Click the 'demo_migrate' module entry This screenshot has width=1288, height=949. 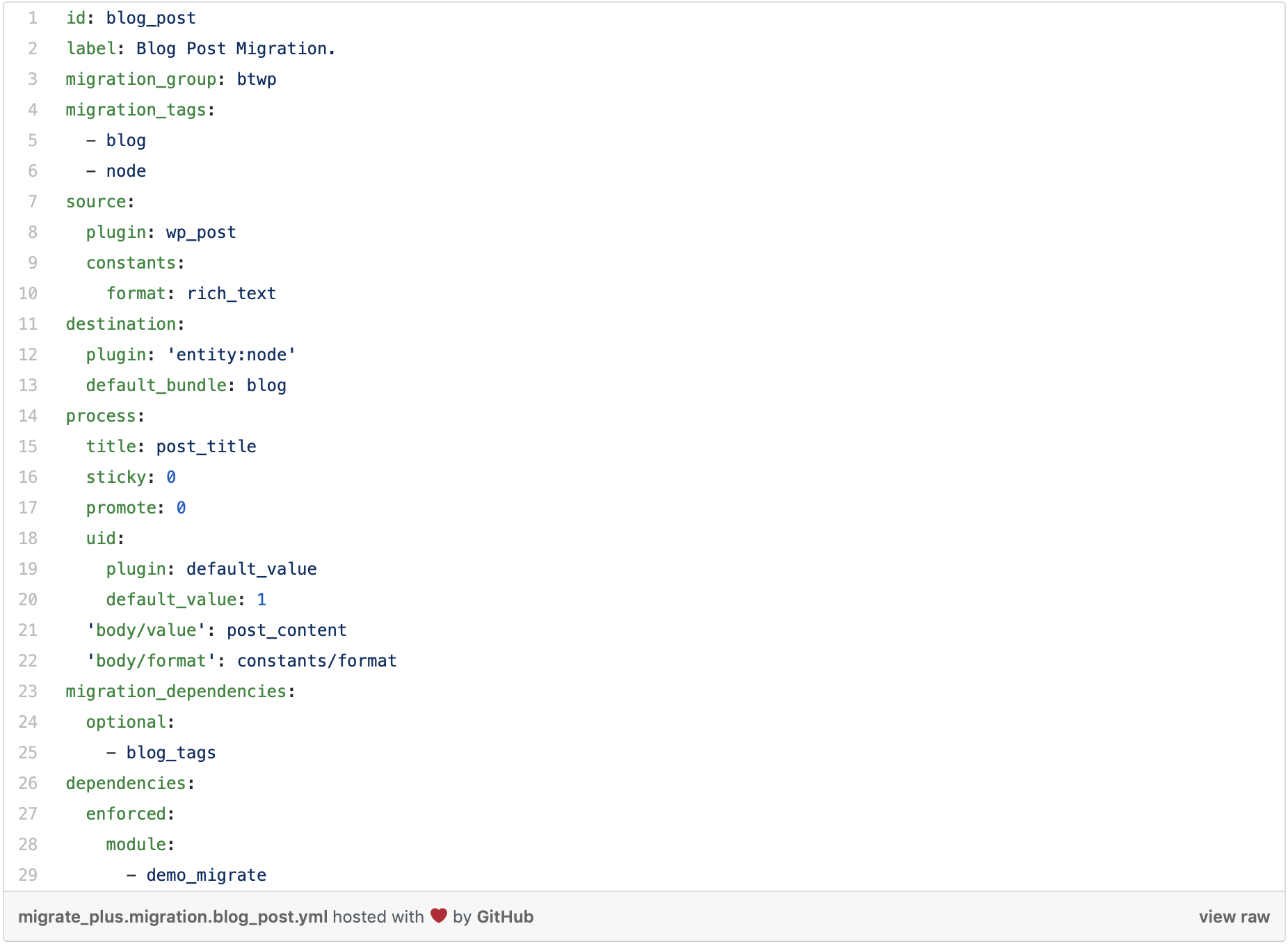click(x=206, y=875)
